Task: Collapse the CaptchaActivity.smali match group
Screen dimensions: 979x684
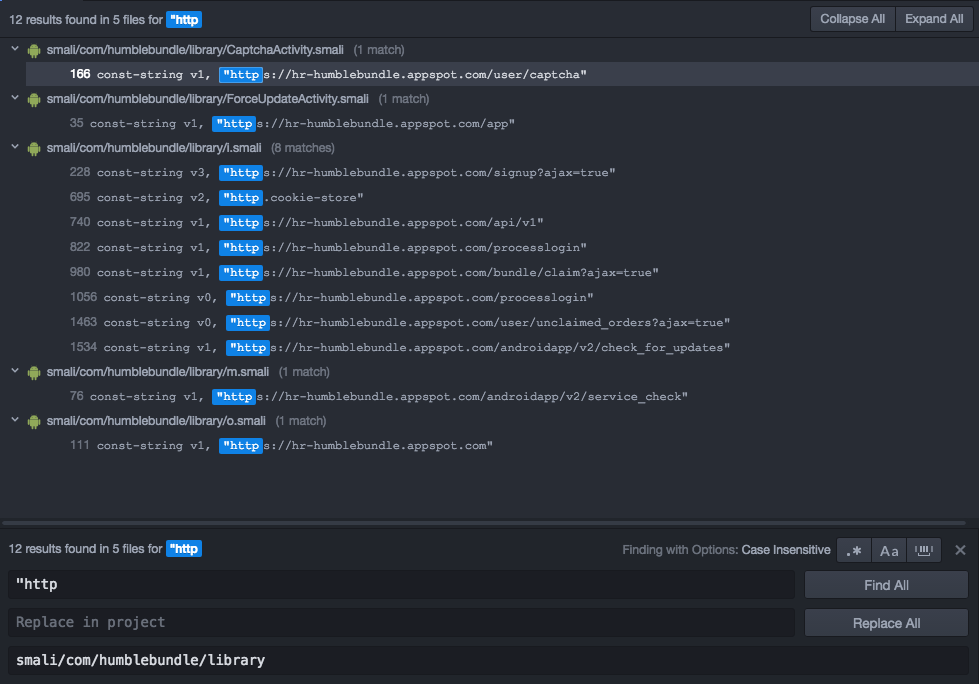Action: (14, 49)
